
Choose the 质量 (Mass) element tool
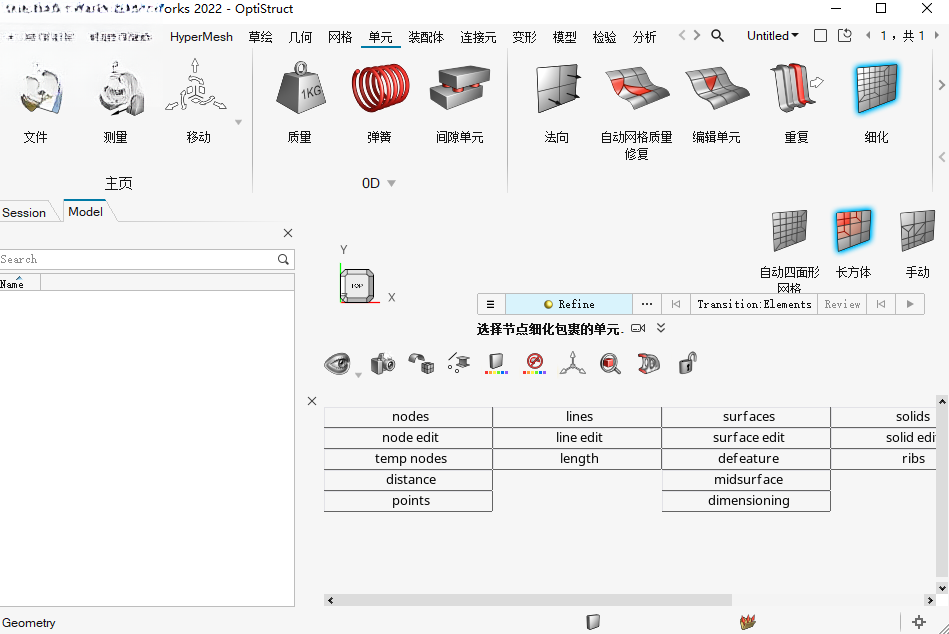coord(300,88)
